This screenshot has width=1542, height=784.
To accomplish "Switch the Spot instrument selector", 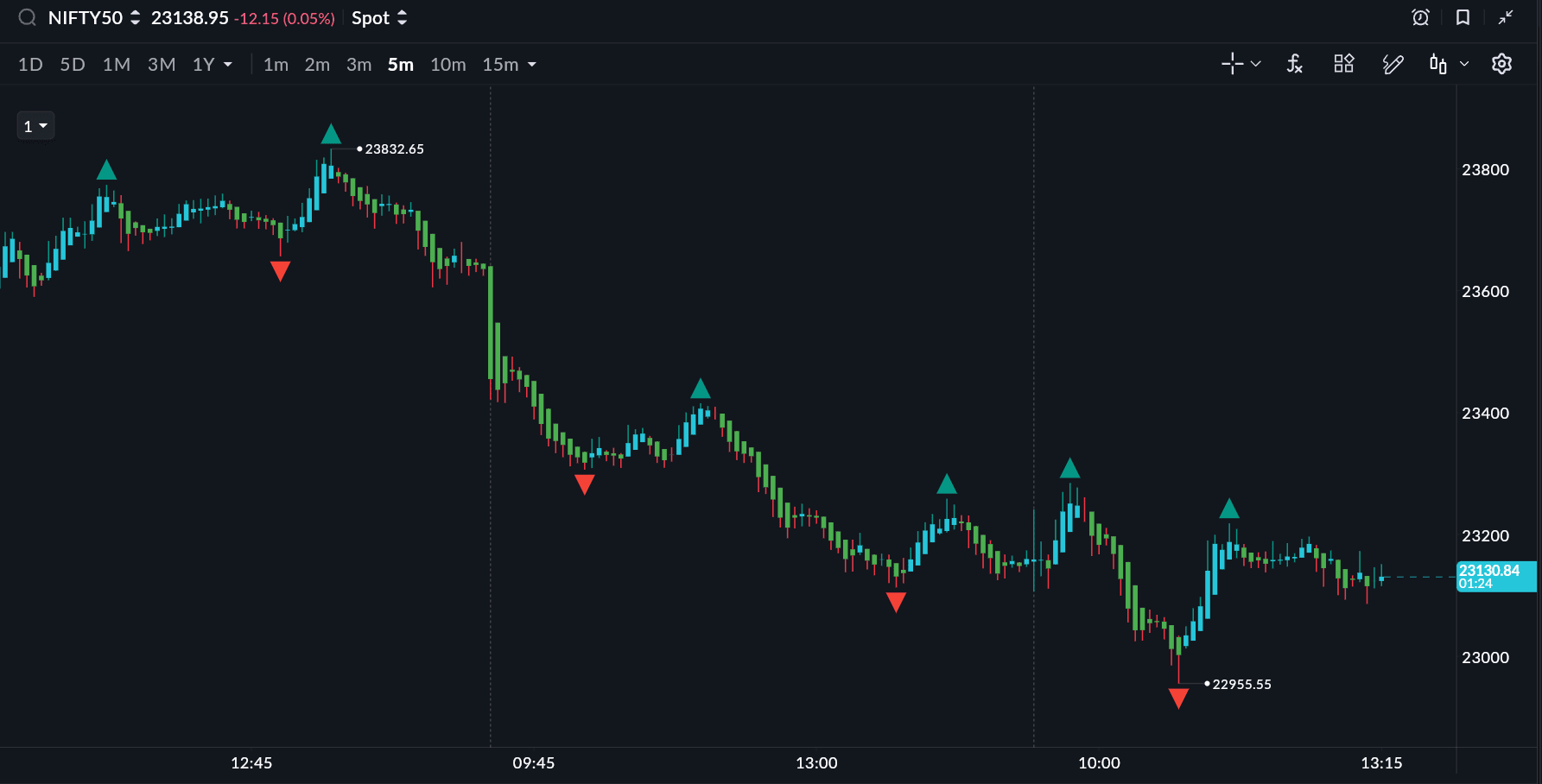I will 378,18.
